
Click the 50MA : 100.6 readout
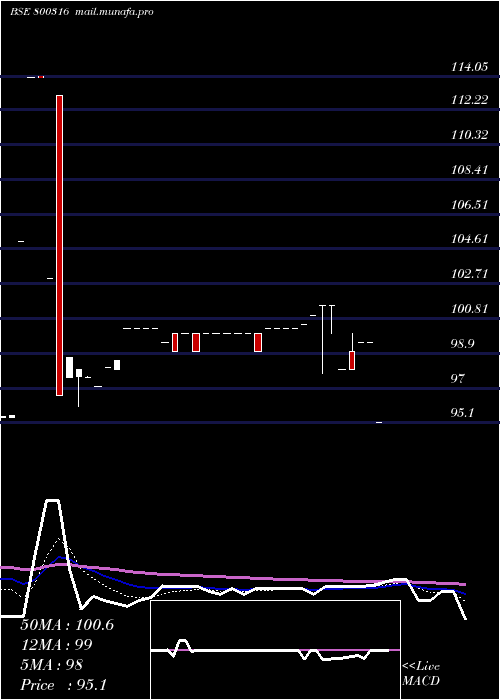pyautogui.click(x=67, y=625)
